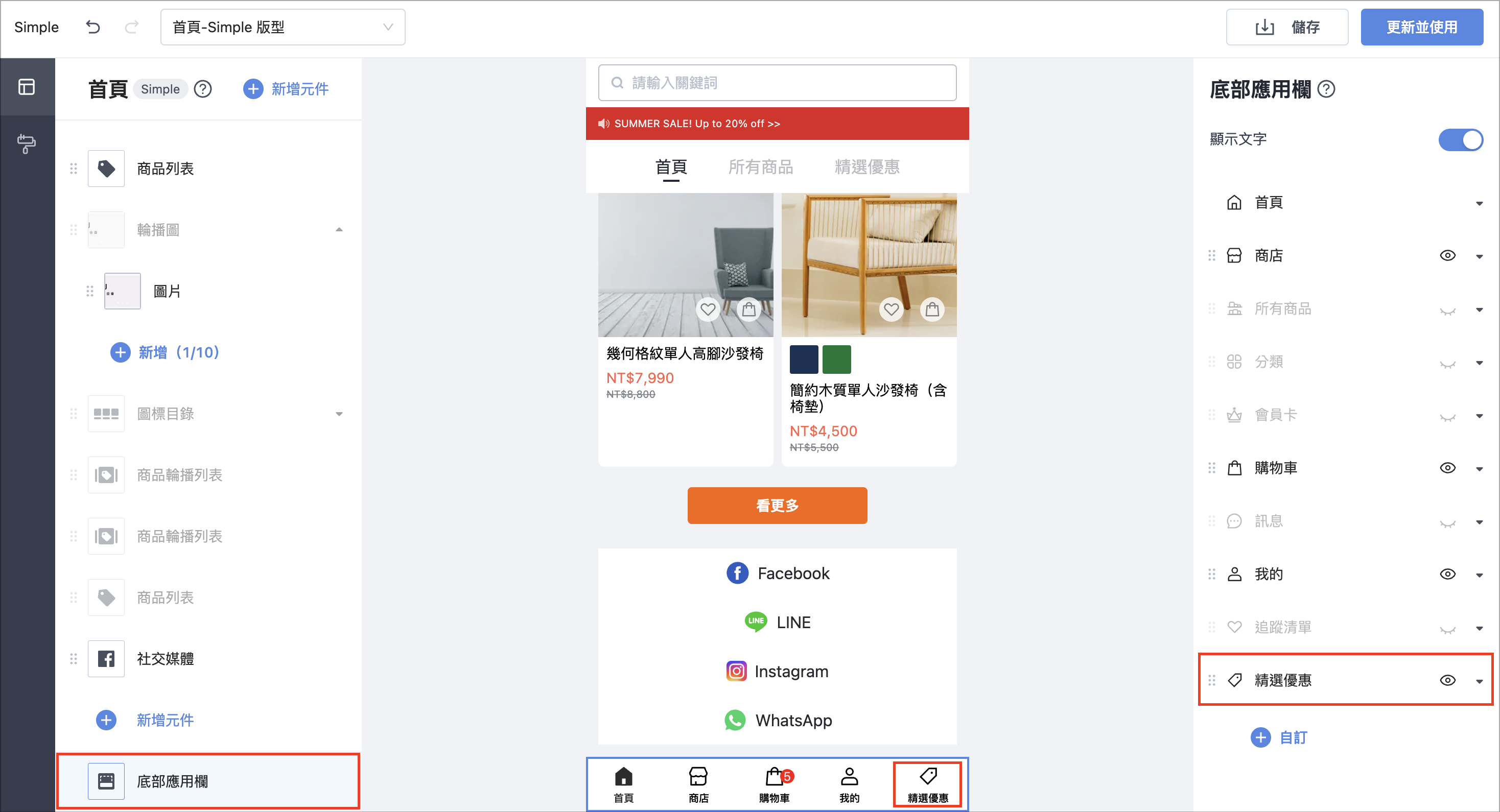Toggle the 顯示文字 switch

(x=1460, y=140)
